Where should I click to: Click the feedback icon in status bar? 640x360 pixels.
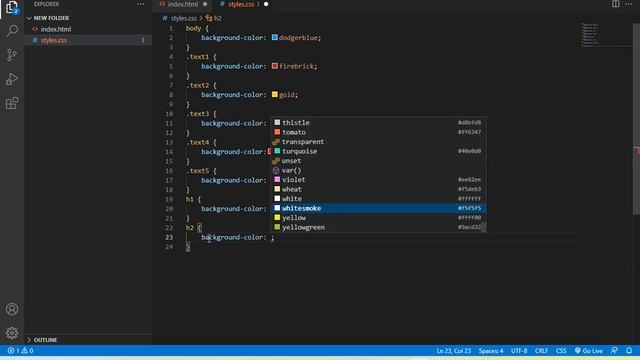pyautogui.click(x=614, y=351)
